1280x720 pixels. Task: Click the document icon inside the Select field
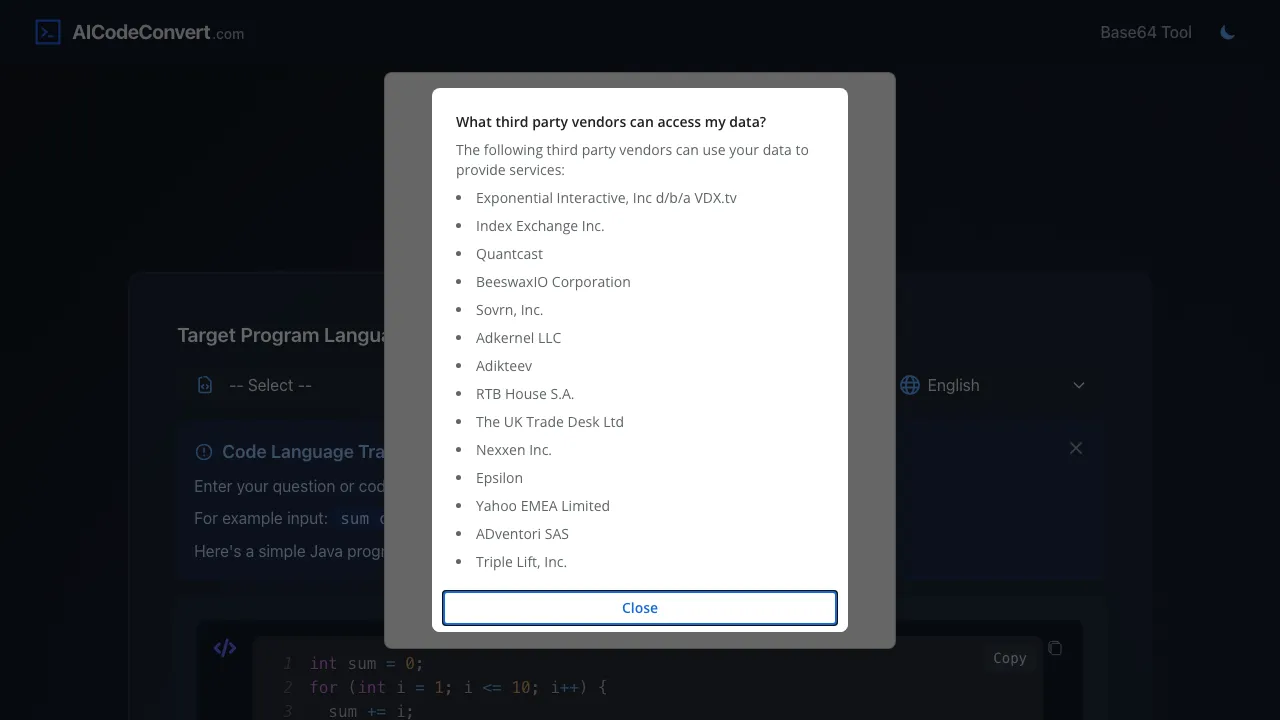coord(204,385)
